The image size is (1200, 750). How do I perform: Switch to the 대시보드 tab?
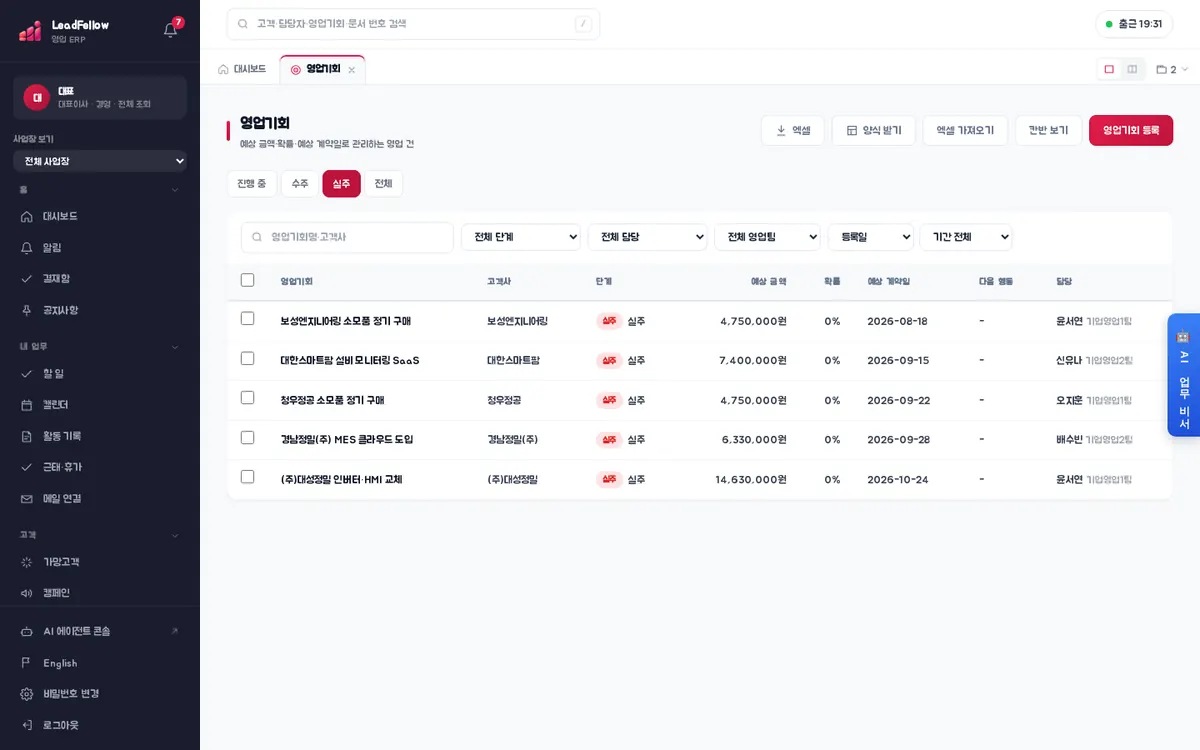click(x=242, y=69)
